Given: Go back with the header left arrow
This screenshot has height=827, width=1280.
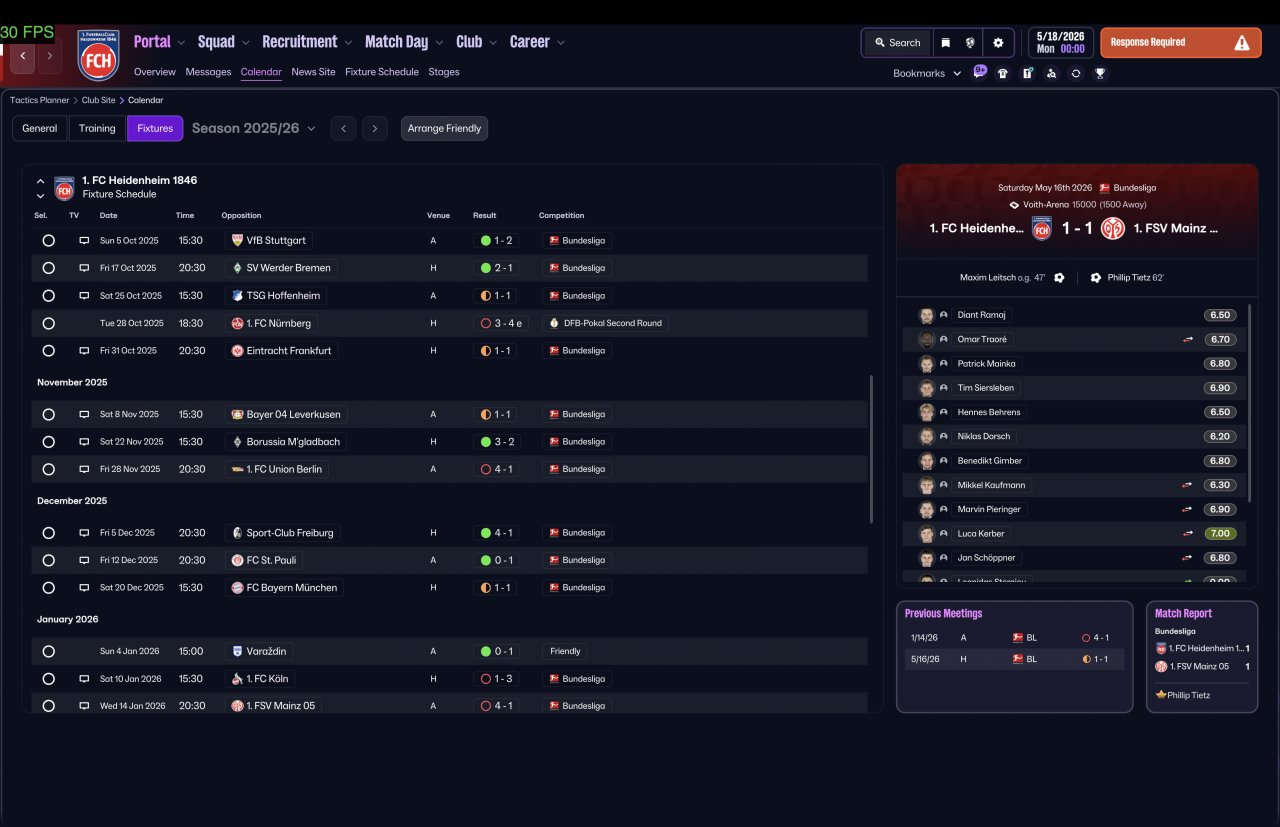Looking at the screenshot, I should pyautogui.click(x=23, y=56).
